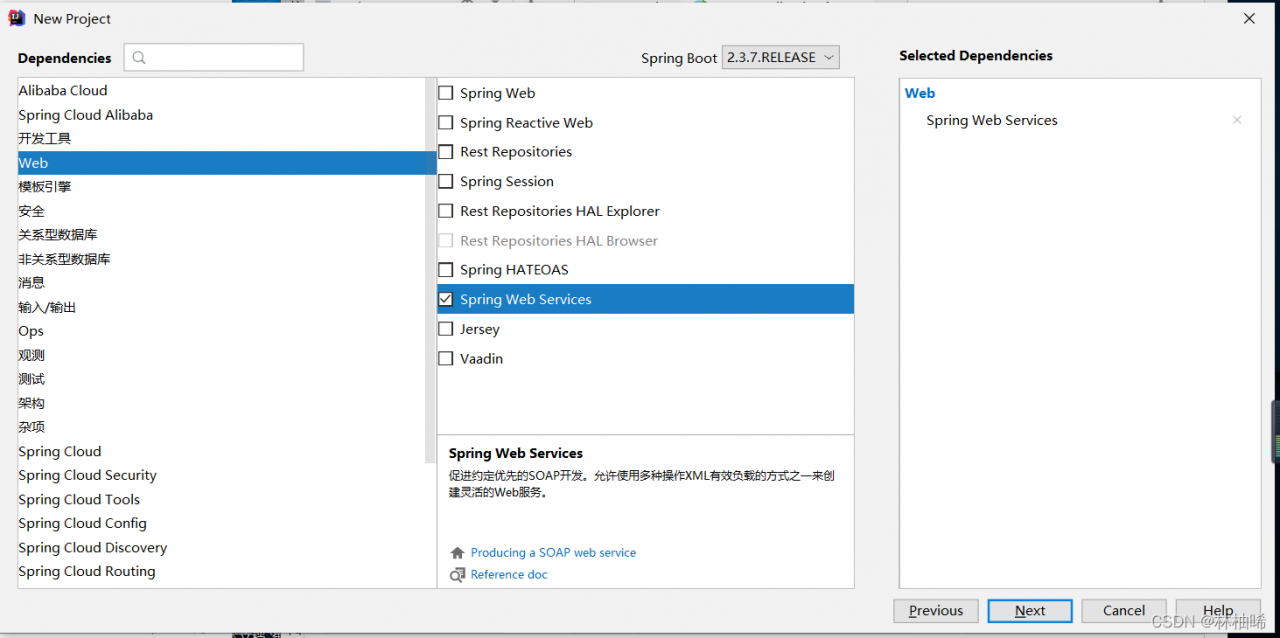Viewport: 1280px width, 638px height.
Task: Open the Producing a SOAP web service link
Action: [x=553, y=553]
